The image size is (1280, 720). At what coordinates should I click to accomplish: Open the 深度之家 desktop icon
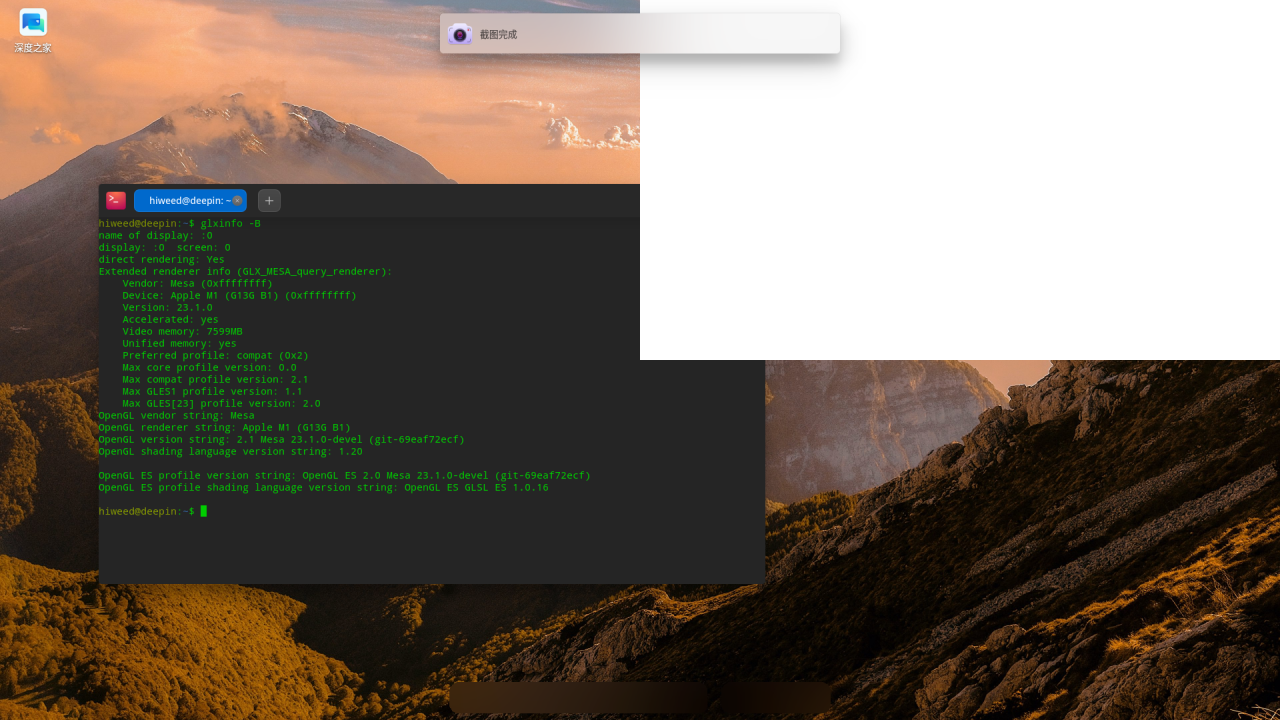click(33, 31)
